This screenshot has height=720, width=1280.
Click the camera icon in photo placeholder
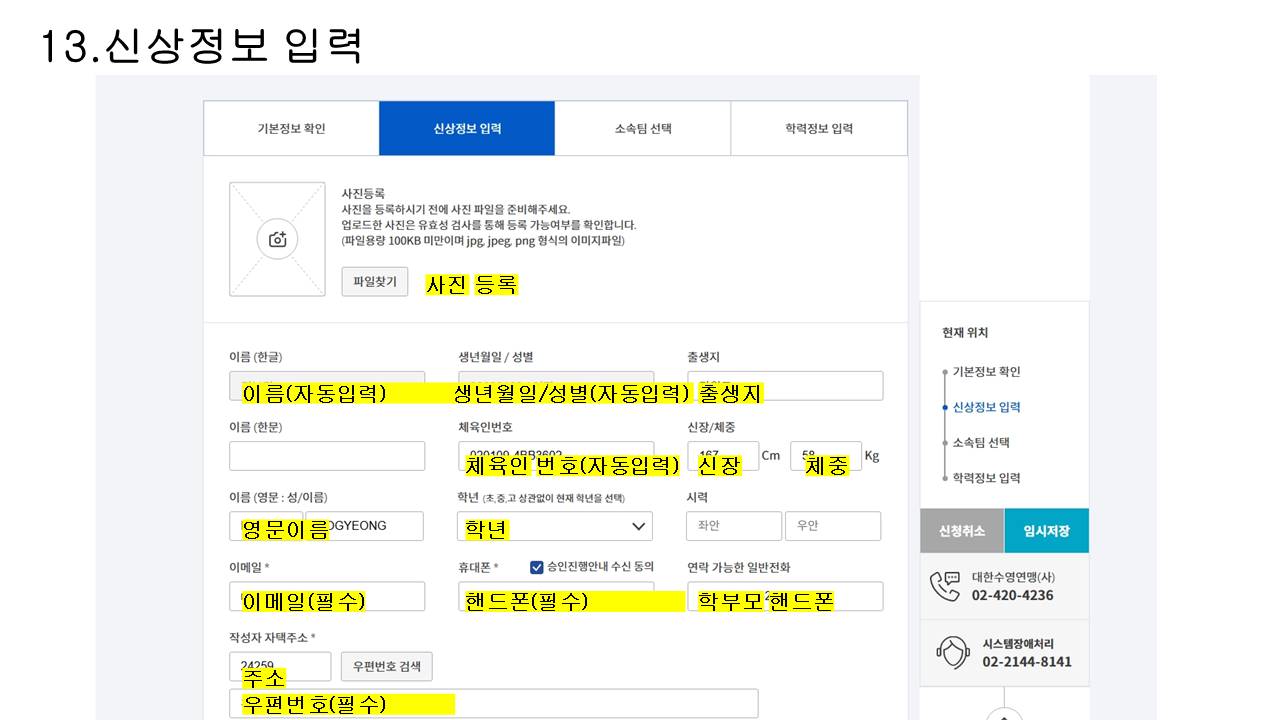tap(277, 239)
